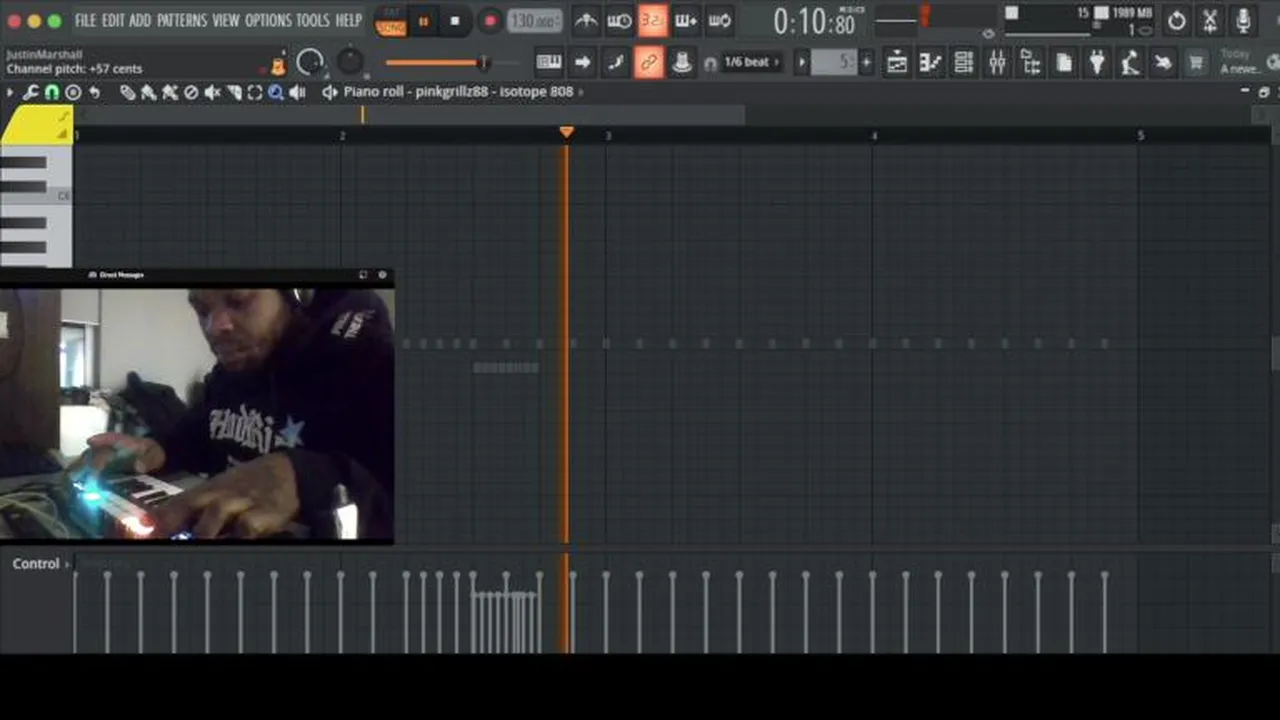
Task: Open the piano roll tools wrench menu
Action: point(31,92)
